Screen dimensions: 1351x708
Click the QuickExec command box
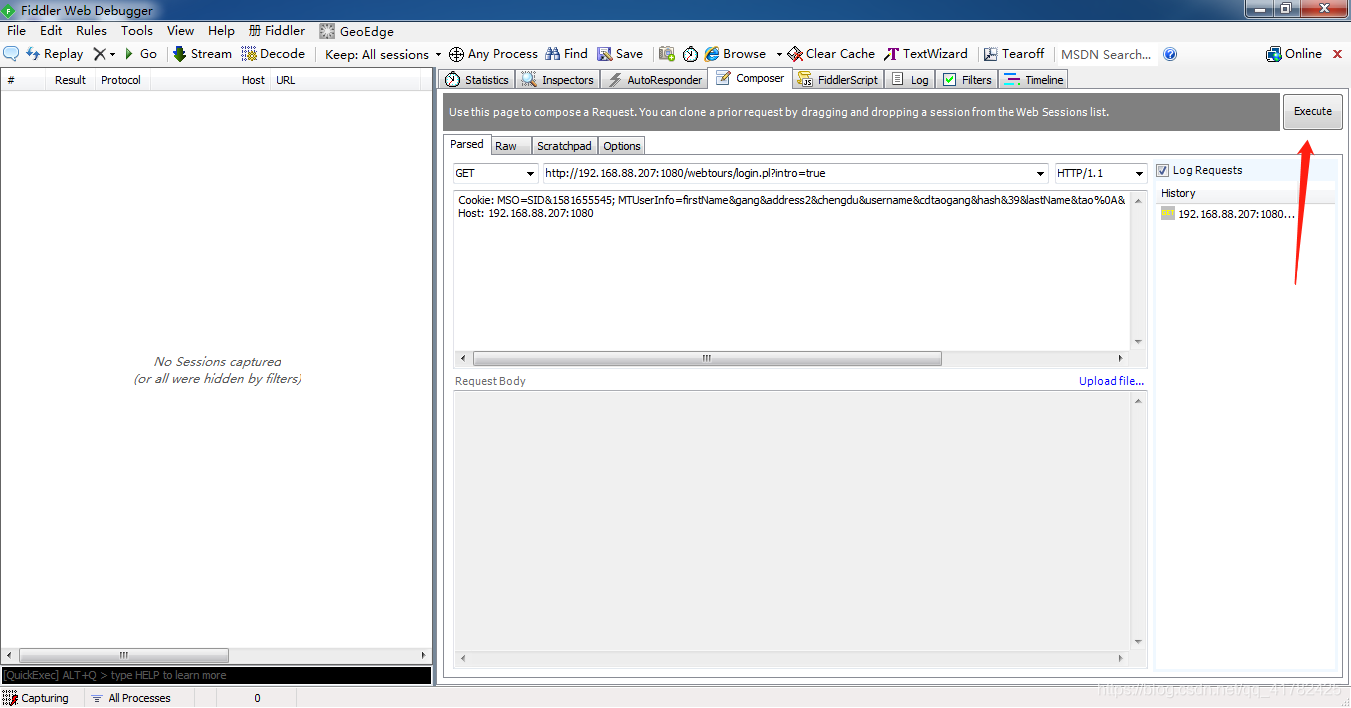coord(216,675)
